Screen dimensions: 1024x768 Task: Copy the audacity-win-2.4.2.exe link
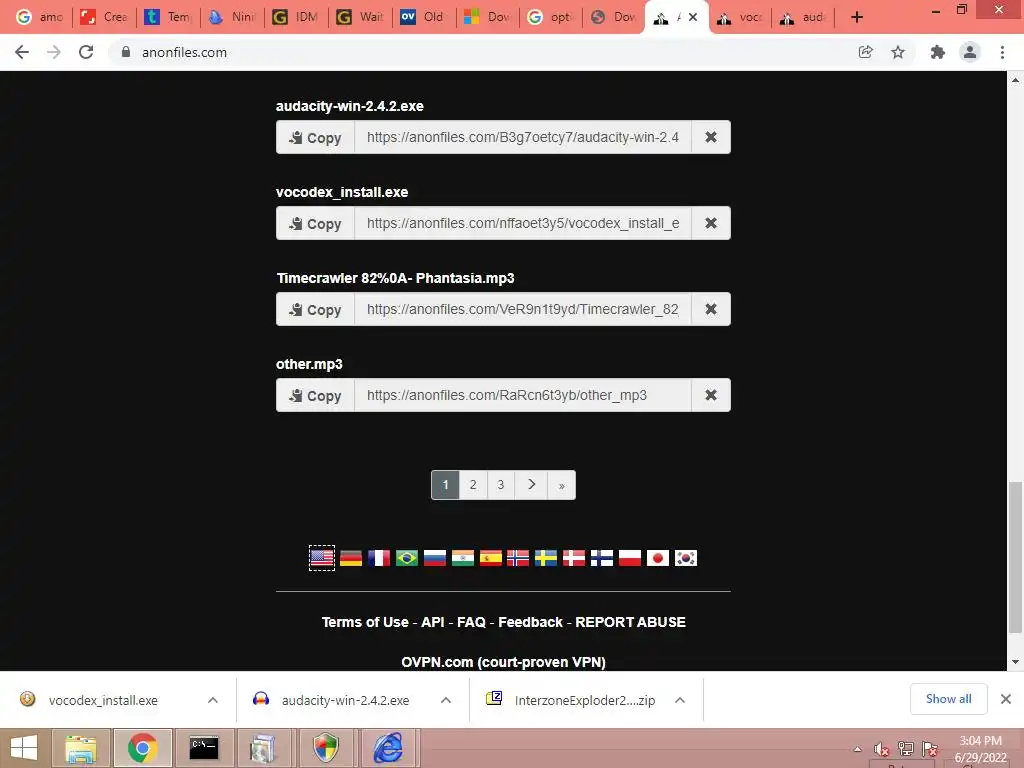[315, 137]
